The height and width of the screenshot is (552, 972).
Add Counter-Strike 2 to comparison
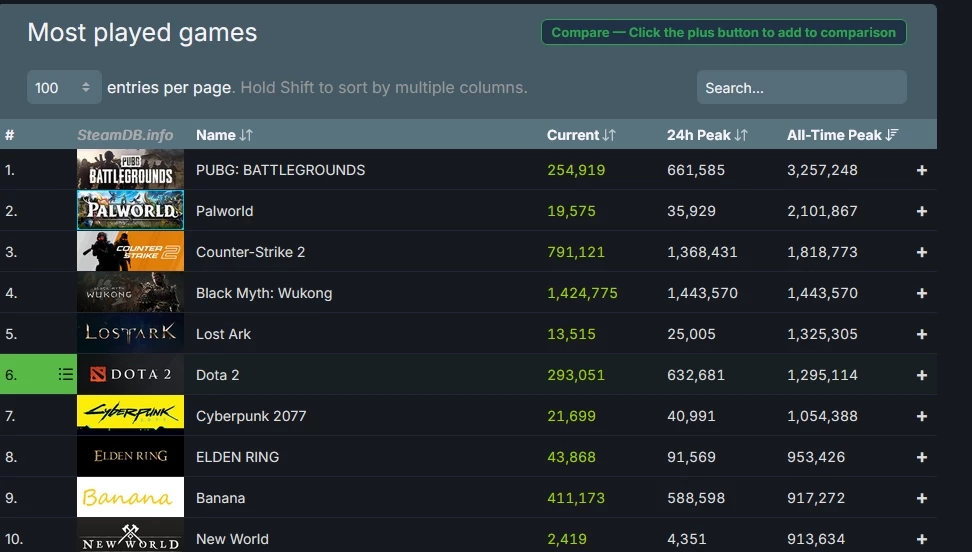pyautogui.click(x=921, y=252)
